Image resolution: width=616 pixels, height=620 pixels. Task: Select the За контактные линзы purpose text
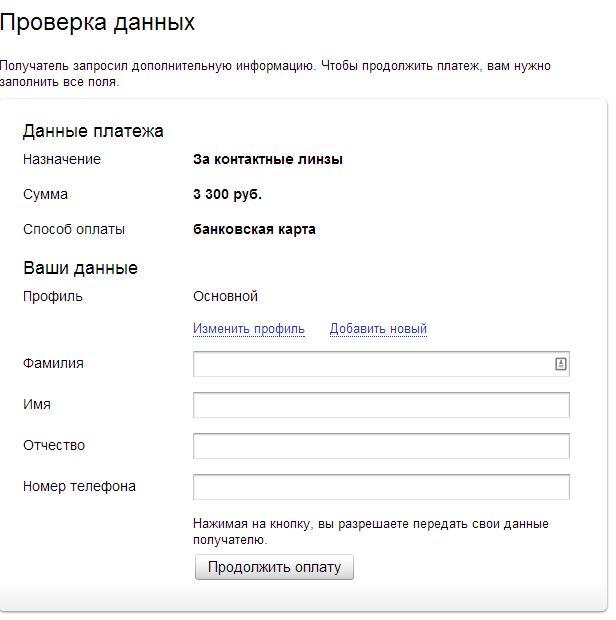268,159
